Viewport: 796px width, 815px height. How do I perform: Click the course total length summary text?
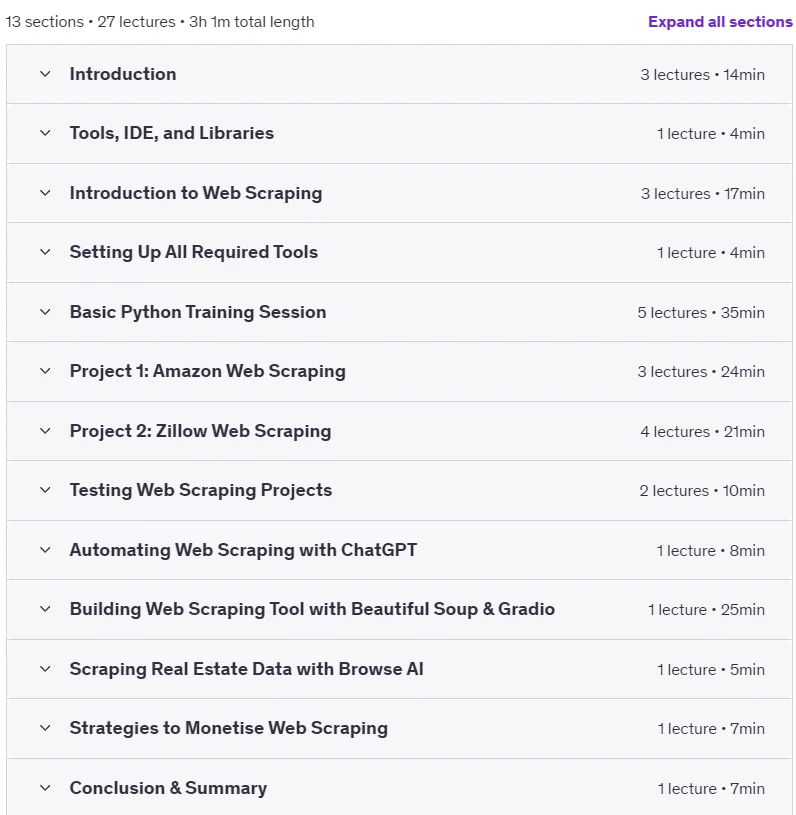click(x=160, y=22)
